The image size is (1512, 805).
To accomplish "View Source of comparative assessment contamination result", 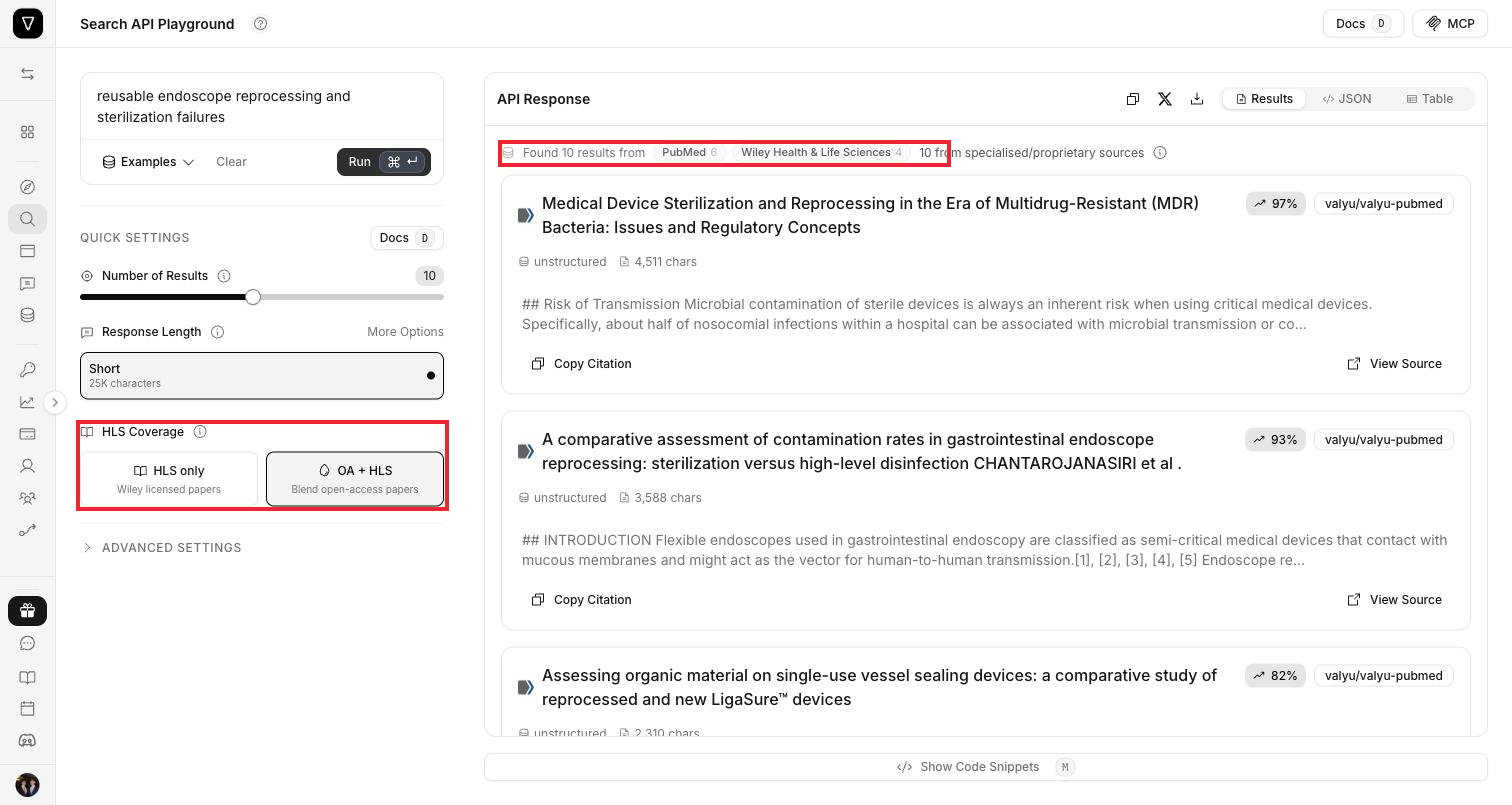I will point(1395,600).
